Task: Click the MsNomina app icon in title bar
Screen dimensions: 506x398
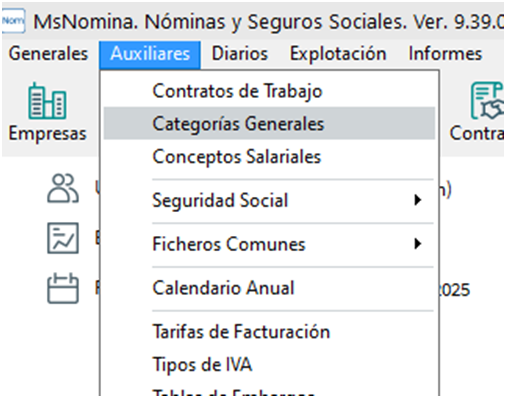Action: (13, 21)
